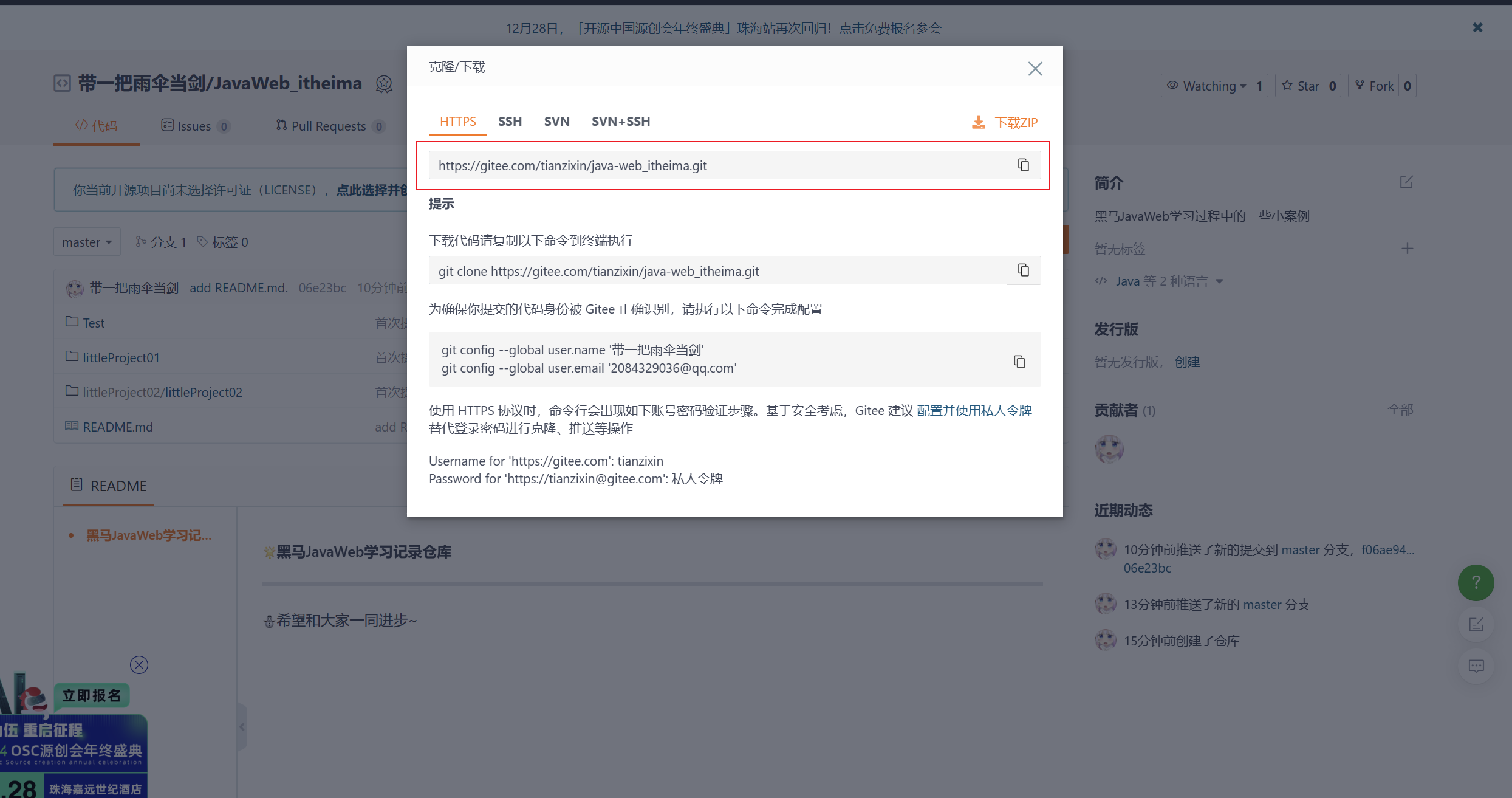The height and width of the screenshot is (798, 1512).
Task: Switch to the SSH tab
Action: coord(510,122)
